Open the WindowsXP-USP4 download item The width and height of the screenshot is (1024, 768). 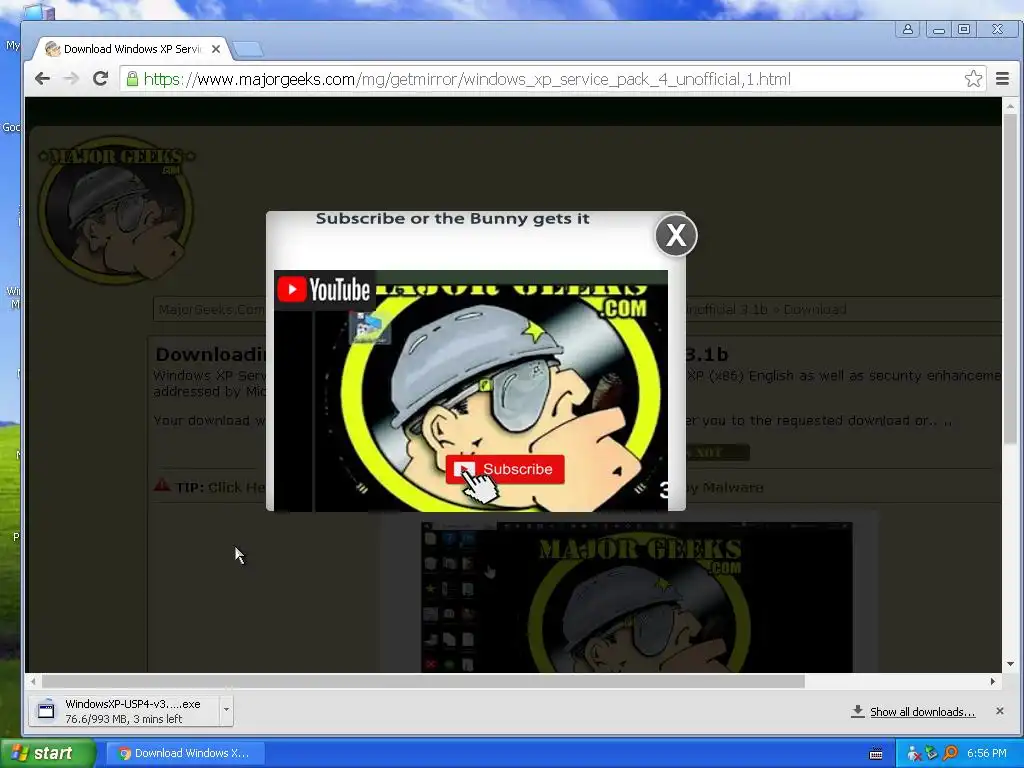pyautogui.click(x=124, y=711)
